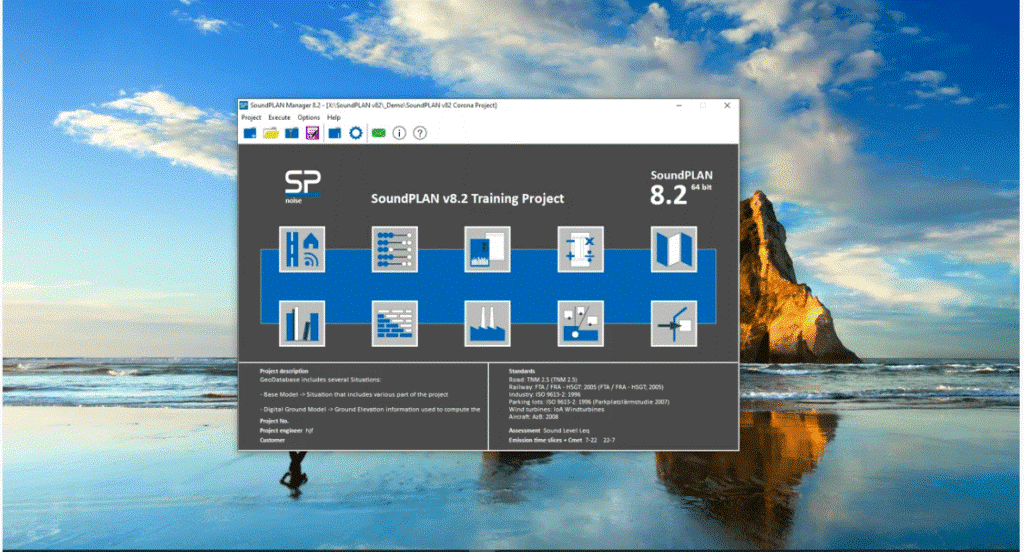Click the green envelope mail toolbar icon
1024x552 pixels.
[x=379, y=133]
